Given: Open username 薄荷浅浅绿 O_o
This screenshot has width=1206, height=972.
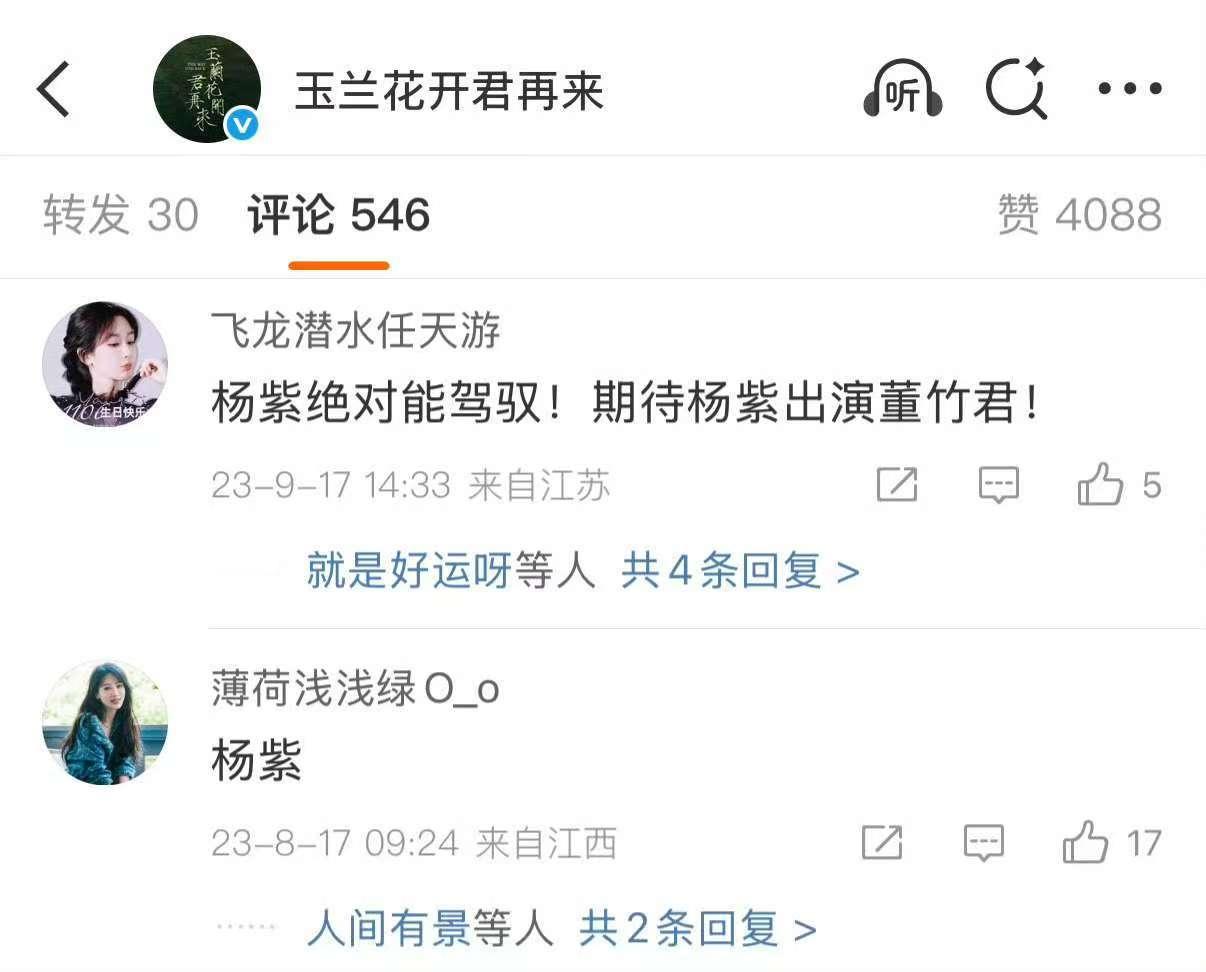Looking at the screenshot, I should click(355, 689).
